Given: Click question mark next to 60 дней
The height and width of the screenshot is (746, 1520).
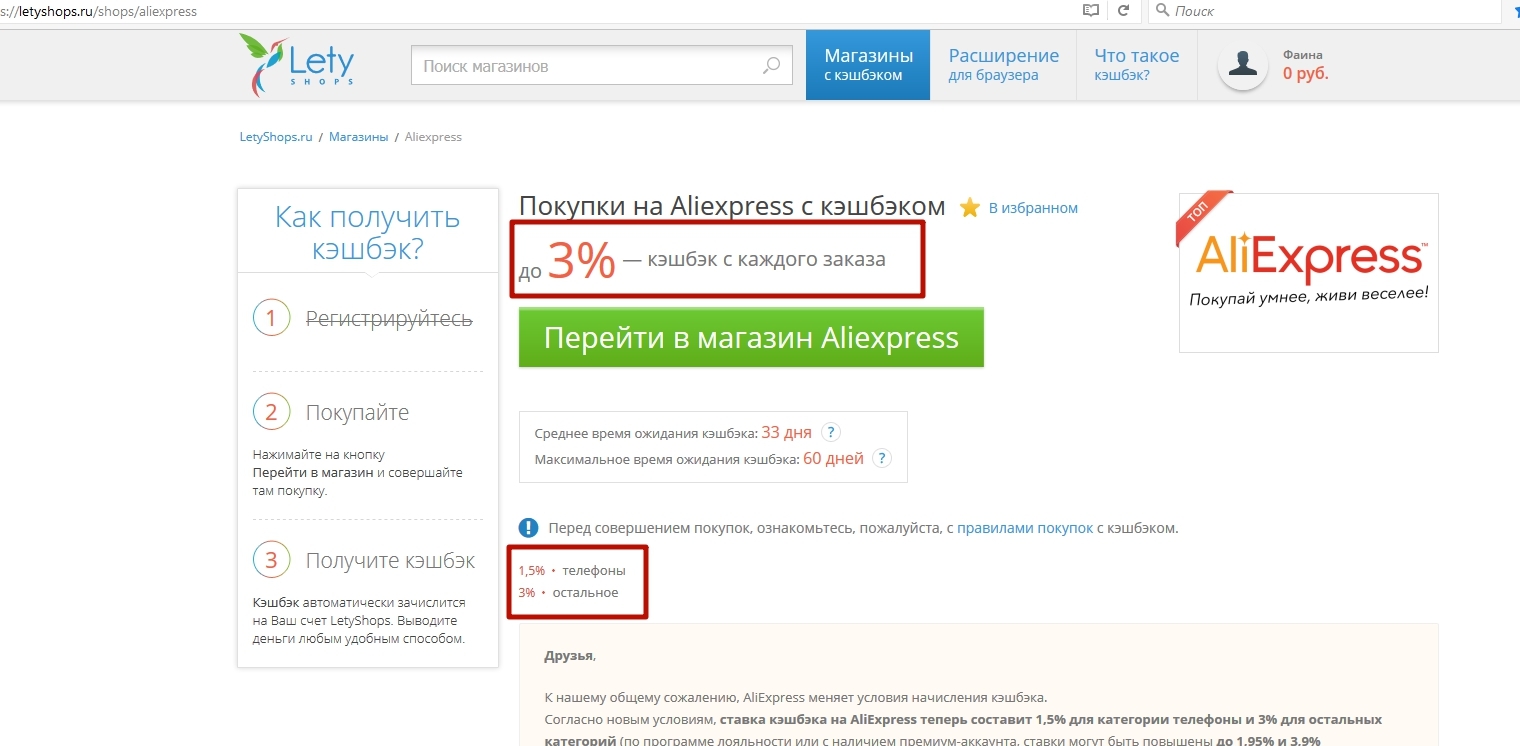Looking at the screenshot, I should point(881,459).
